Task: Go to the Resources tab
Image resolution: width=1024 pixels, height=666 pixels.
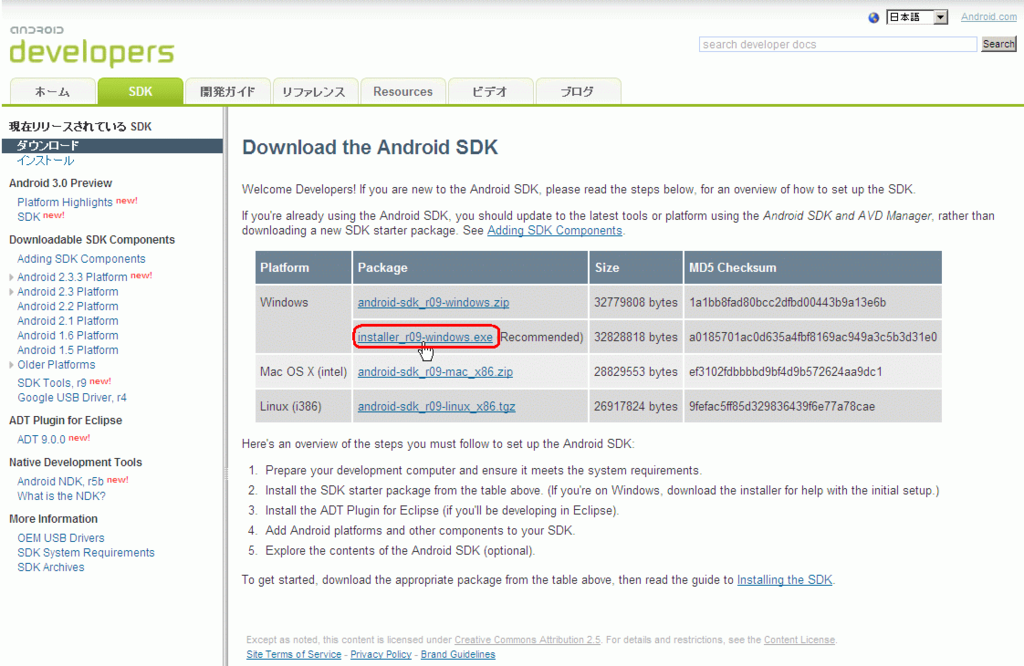Action: [x=403, y=91]
